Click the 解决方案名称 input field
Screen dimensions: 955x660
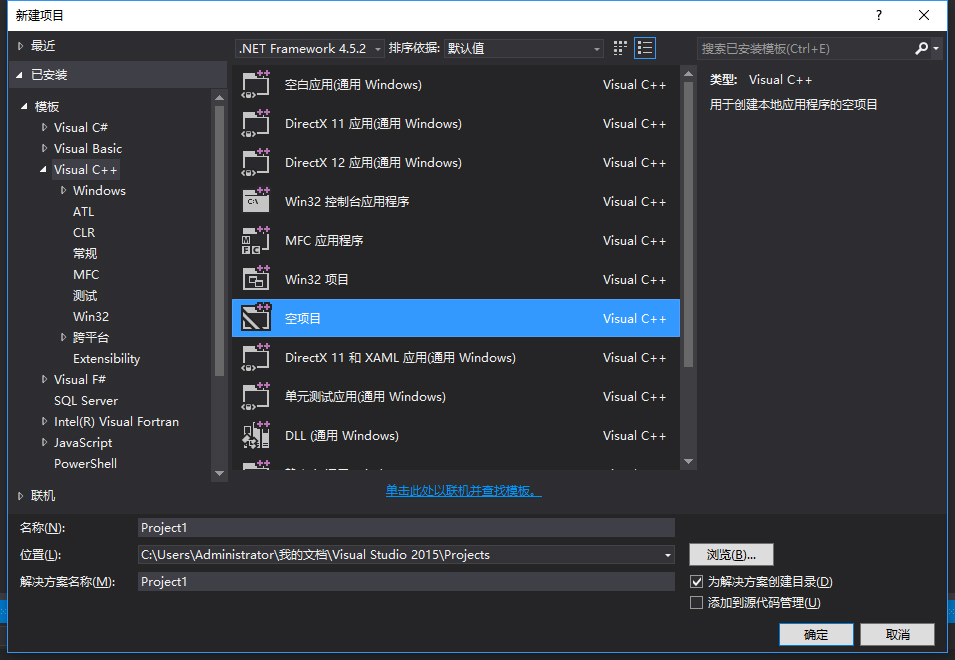(406, 581)
